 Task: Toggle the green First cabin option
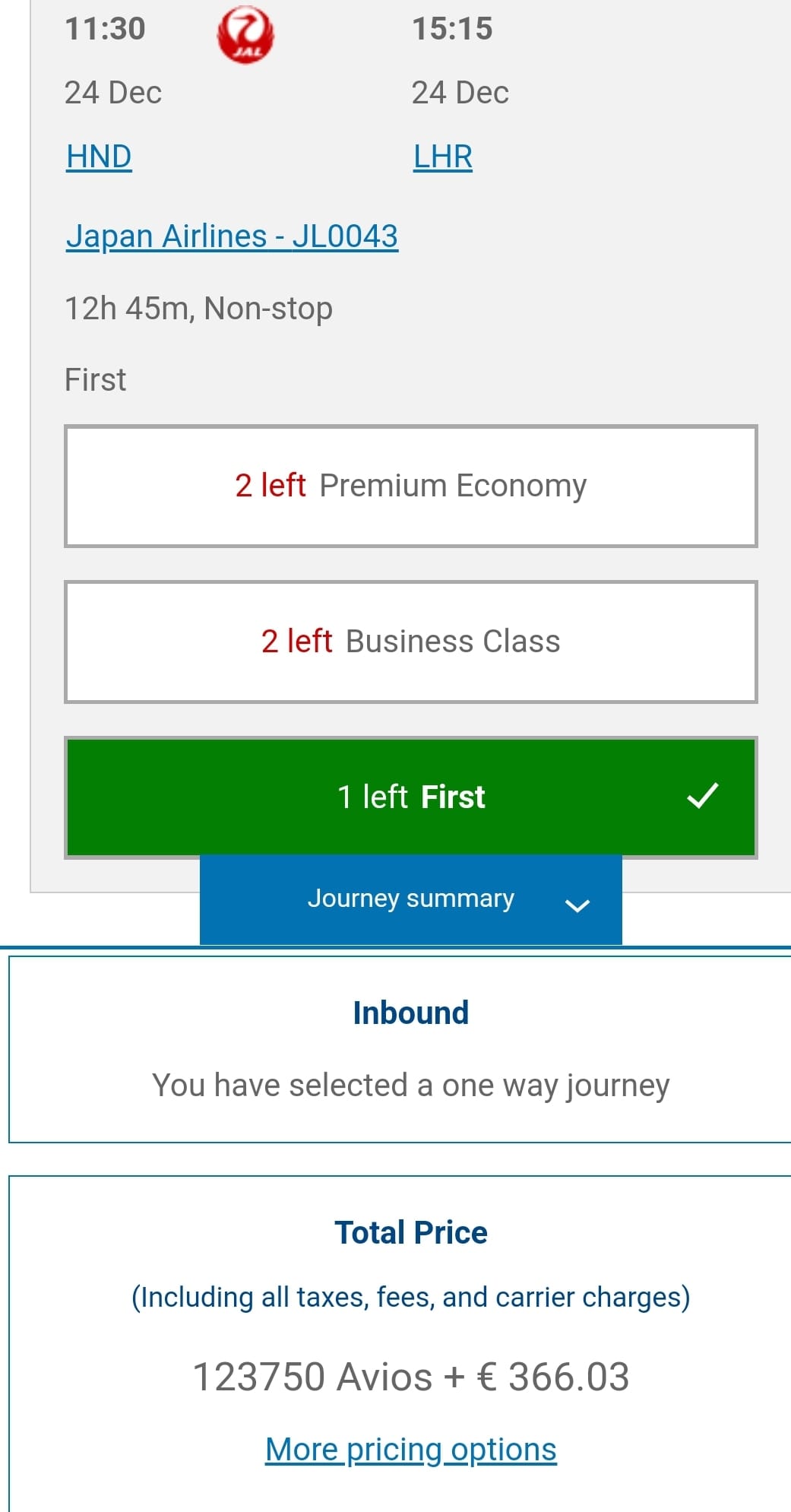410,797
